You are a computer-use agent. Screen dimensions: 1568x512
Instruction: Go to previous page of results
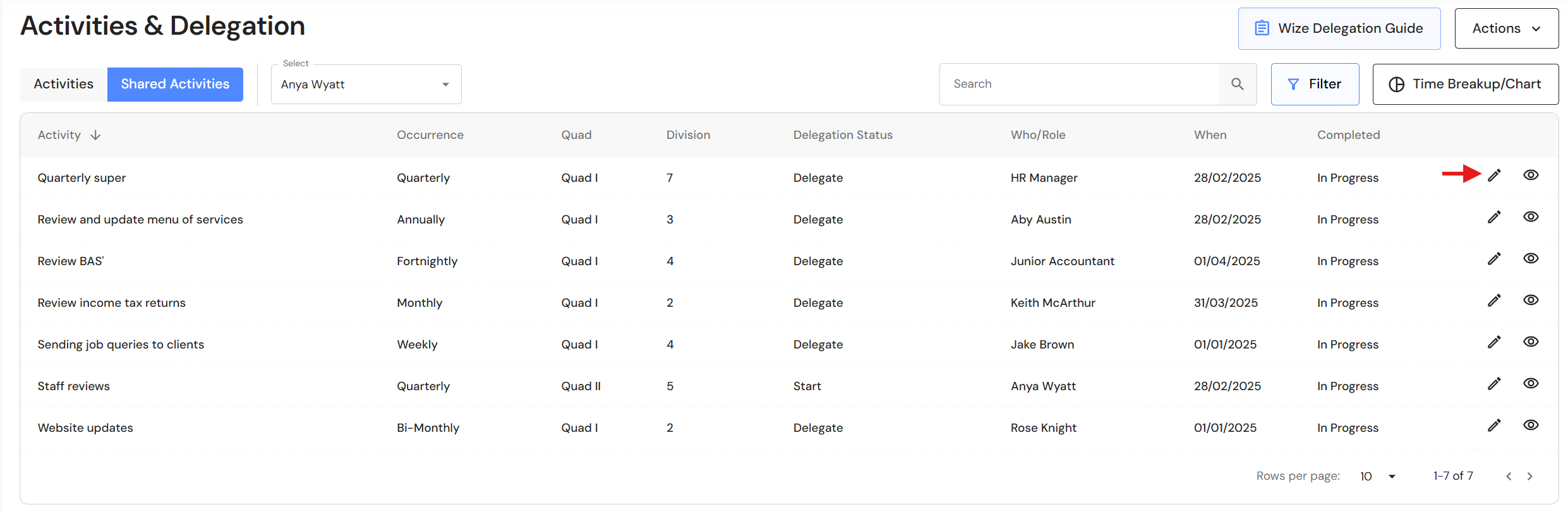1509,476
